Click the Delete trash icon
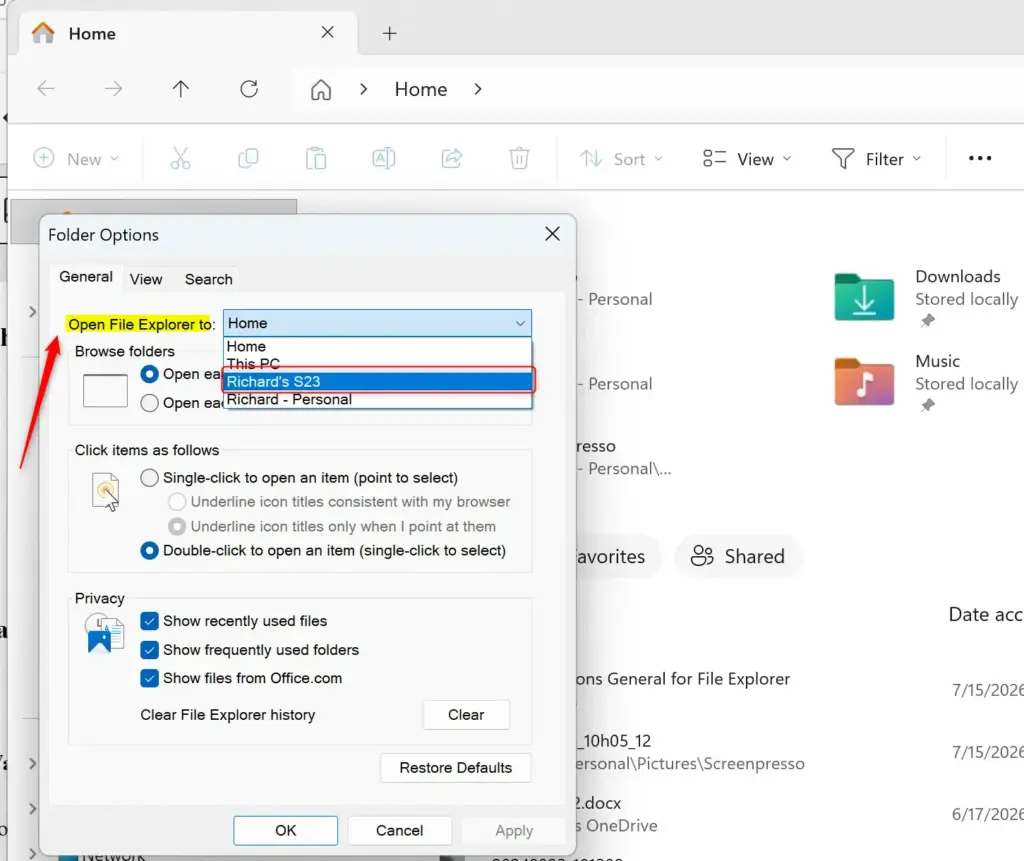The width and height of the screenshot is (1024, 861). click(x=519, y=159)
